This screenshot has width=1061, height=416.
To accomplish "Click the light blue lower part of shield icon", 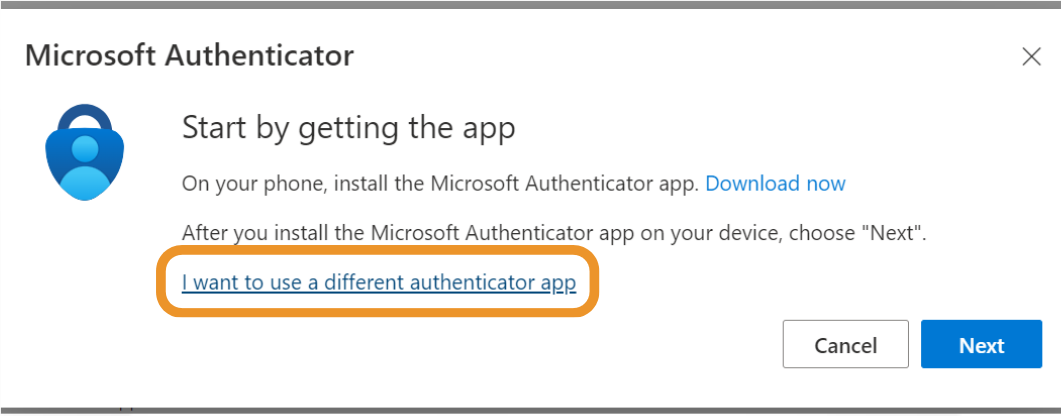I will tap(85, 183).
